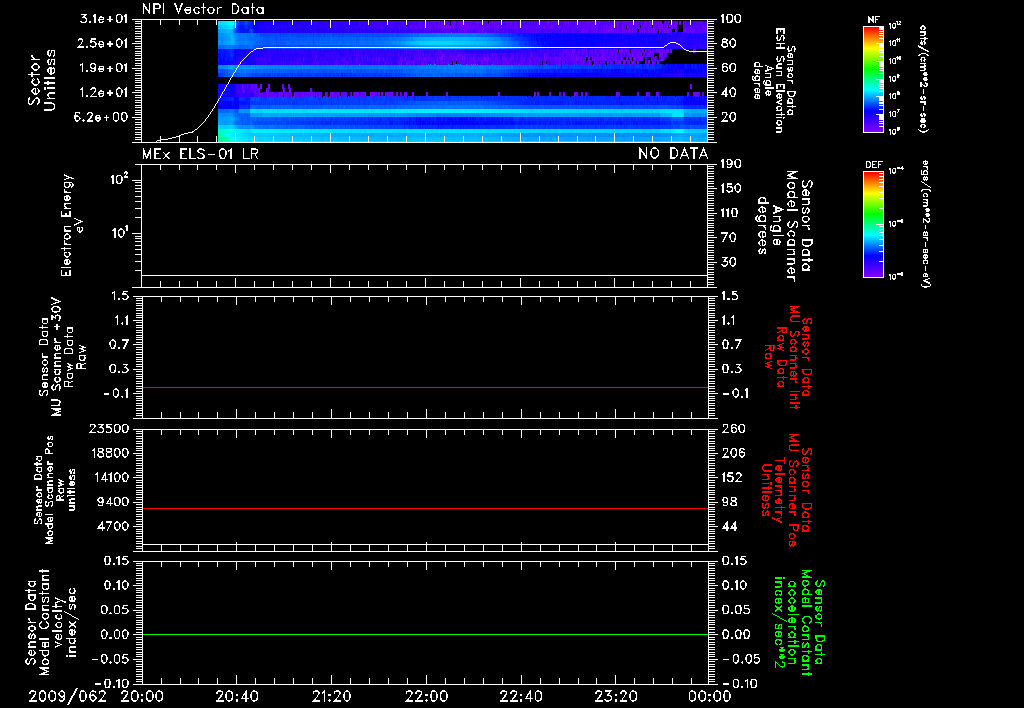Click the "ergs/(cm**2-sr-sec-eV)" units label

click(925, 224)
